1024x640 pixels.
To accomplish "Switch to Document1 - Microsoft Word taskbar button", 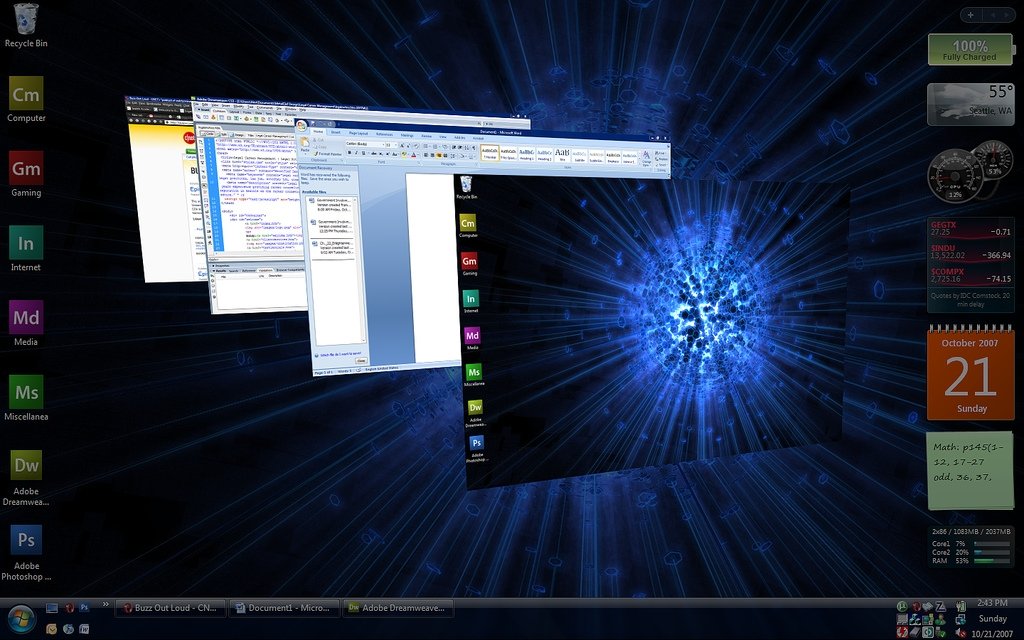I will [x=285, y=608].
